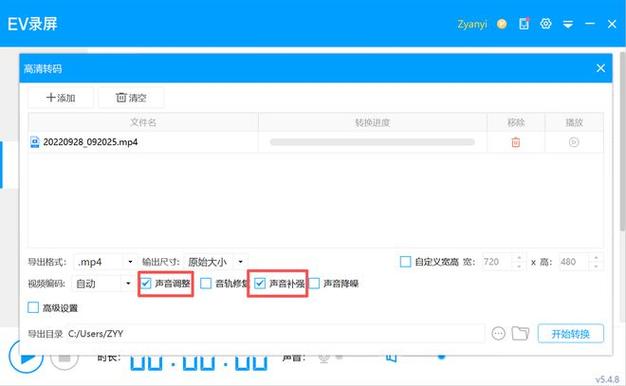The image size is (626, 386).
Task: Click the main window vertical scrollbar at right edge
Action: [x=622, y=141]
